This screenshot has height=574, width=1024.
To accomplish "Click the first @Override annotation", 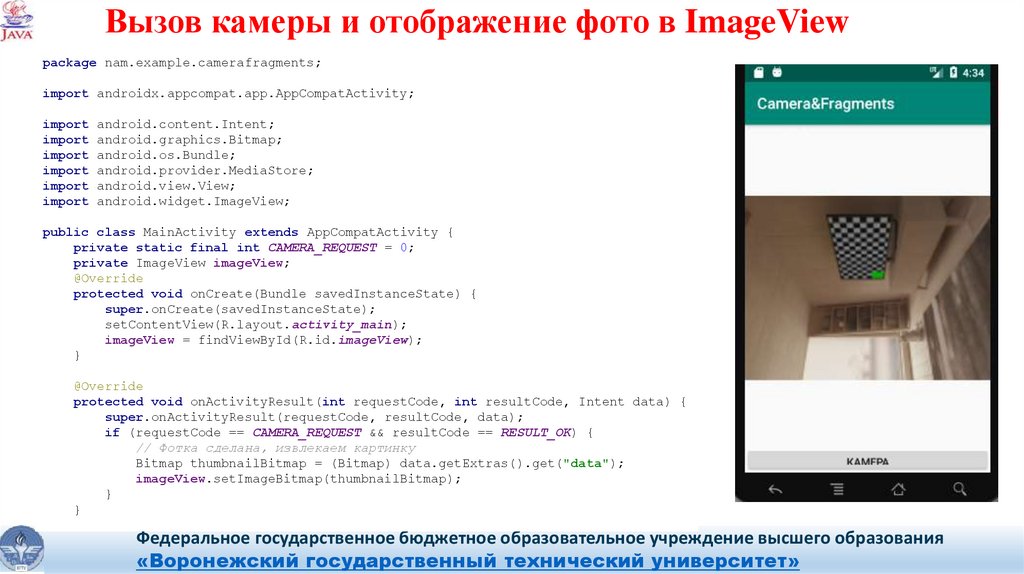I will (108, 278).
